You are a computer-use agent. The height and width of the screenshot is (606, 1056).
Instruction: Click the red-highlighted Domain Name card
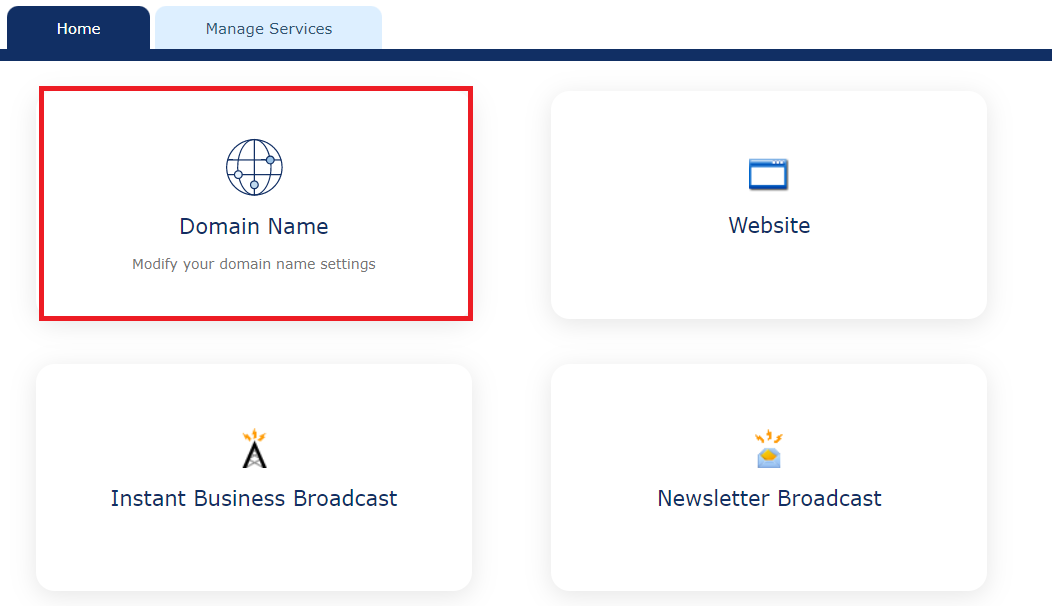point(253,204)
